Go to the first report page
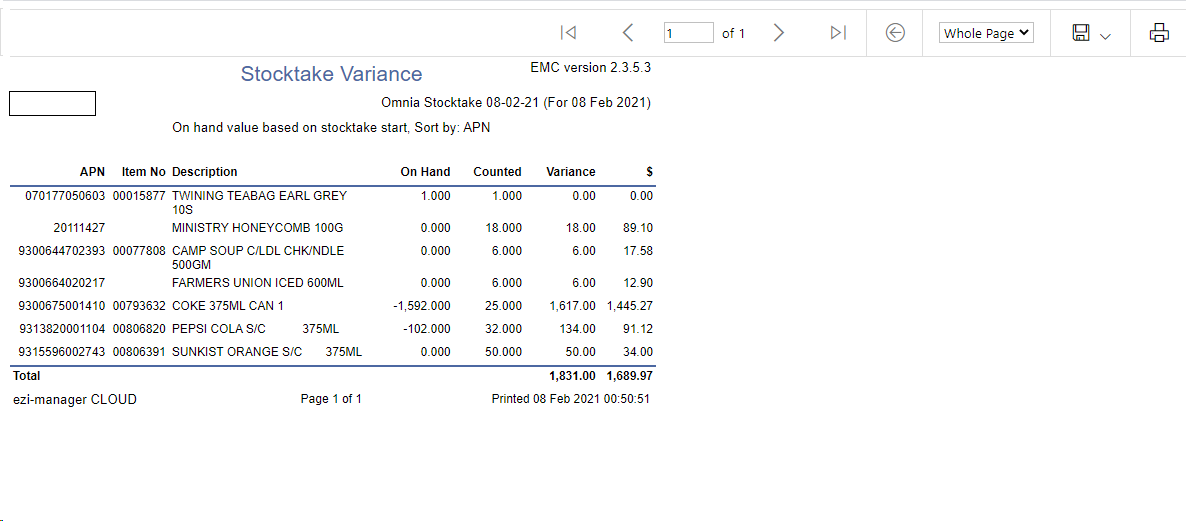 pos(568,33)
